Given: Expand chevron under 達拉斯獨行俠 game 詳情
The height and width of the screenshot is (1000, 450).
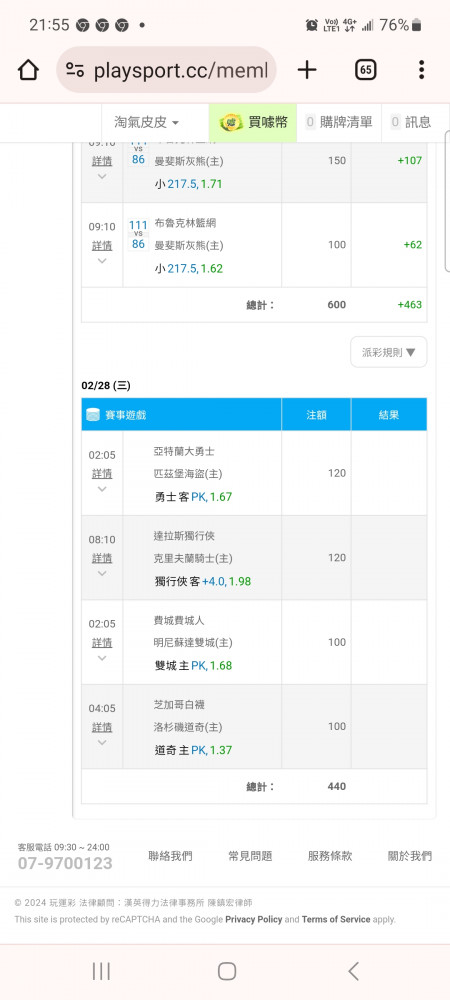Looking at the screenshot, I should click(x=102, y=573).
